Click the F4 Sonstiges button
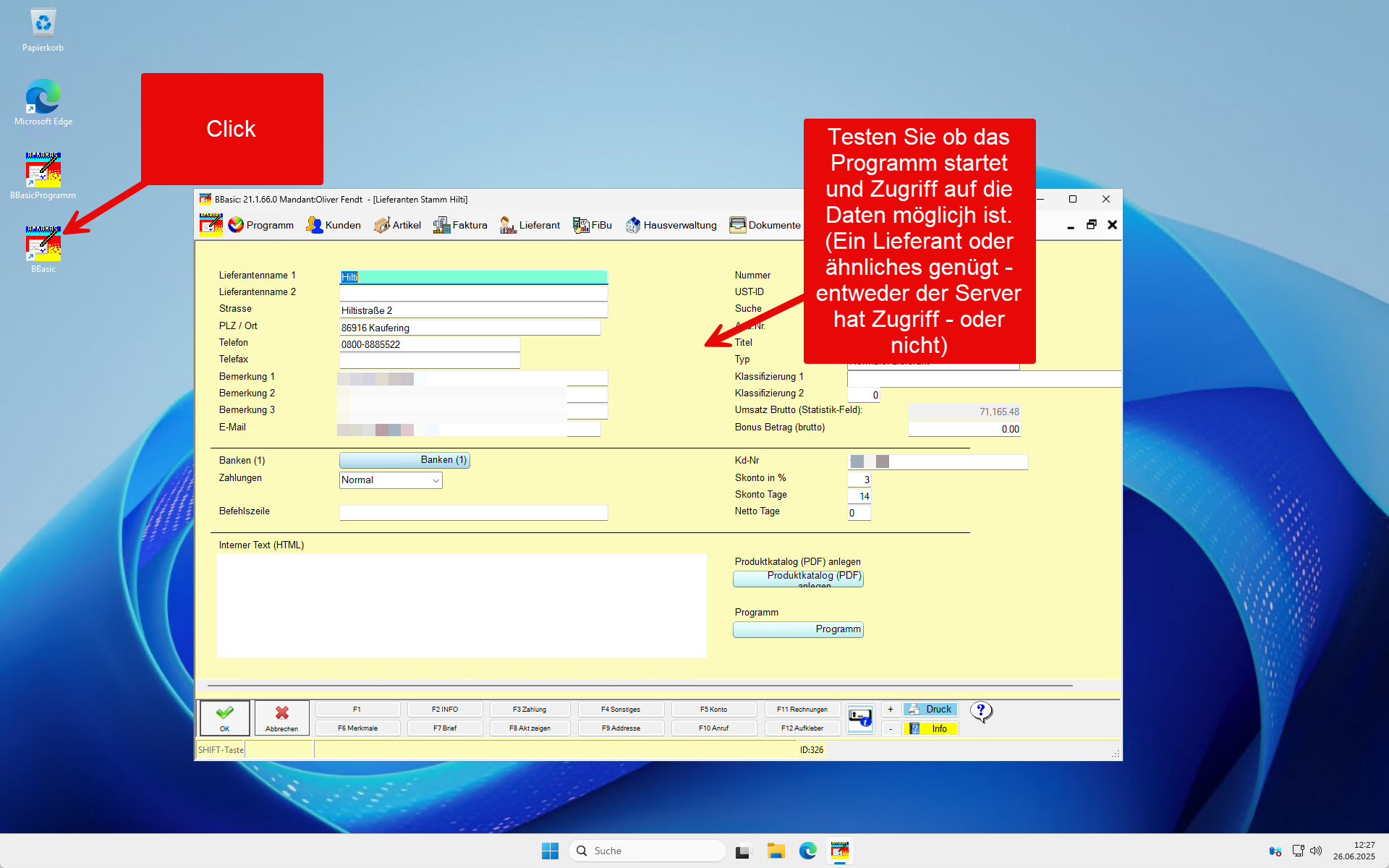The height and width of the screenshot is (868, 1389). coord(621,709)
